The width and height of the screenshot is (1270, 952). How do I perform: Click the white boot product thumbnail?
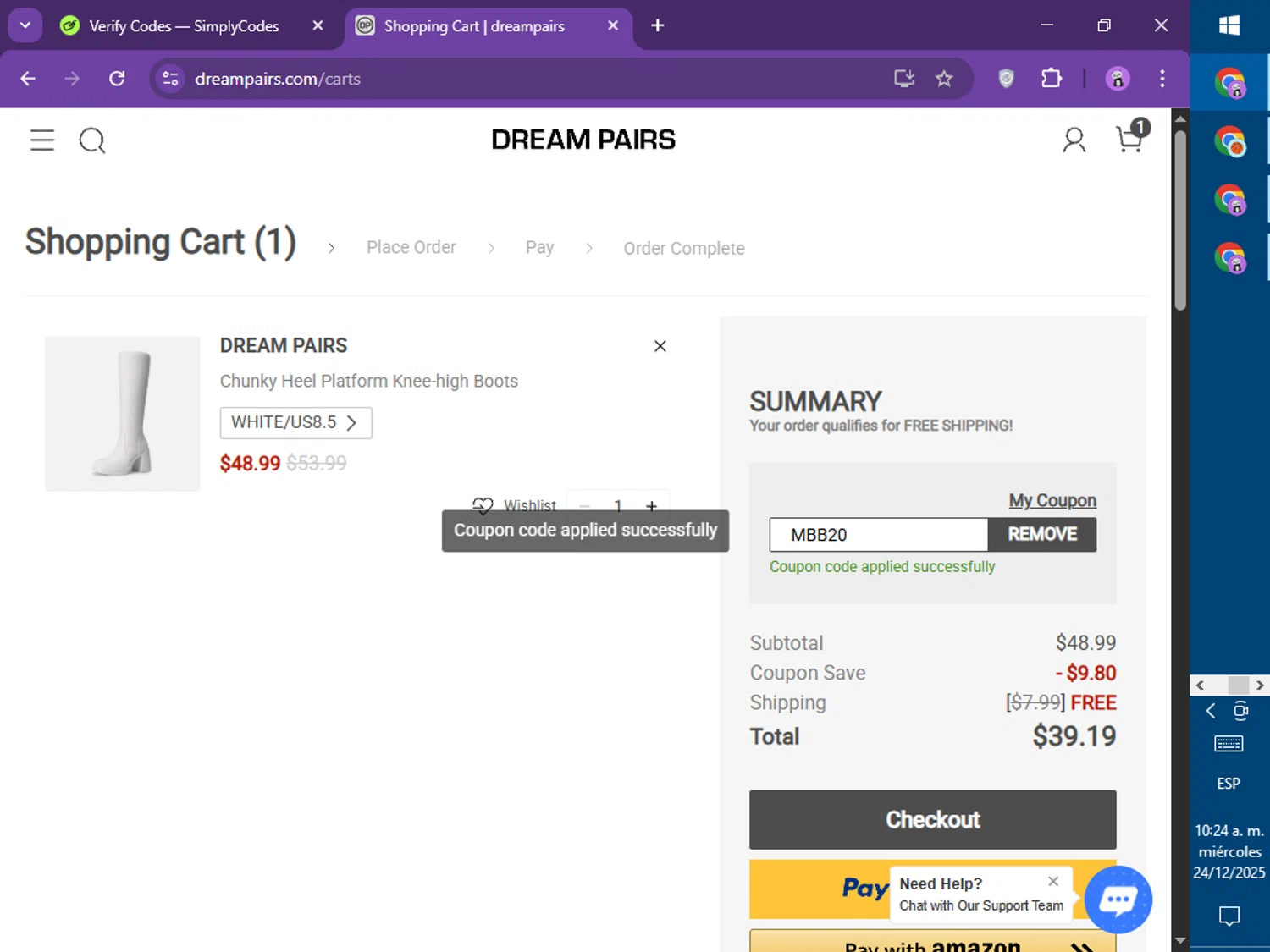click(x=123, y=414)
